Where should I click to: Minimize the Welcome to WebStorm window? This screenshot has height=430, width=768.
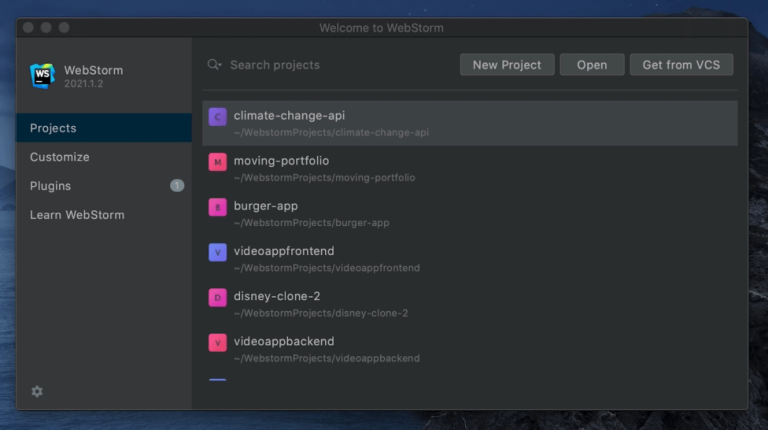pyautogui.click(x=46, y=27)
